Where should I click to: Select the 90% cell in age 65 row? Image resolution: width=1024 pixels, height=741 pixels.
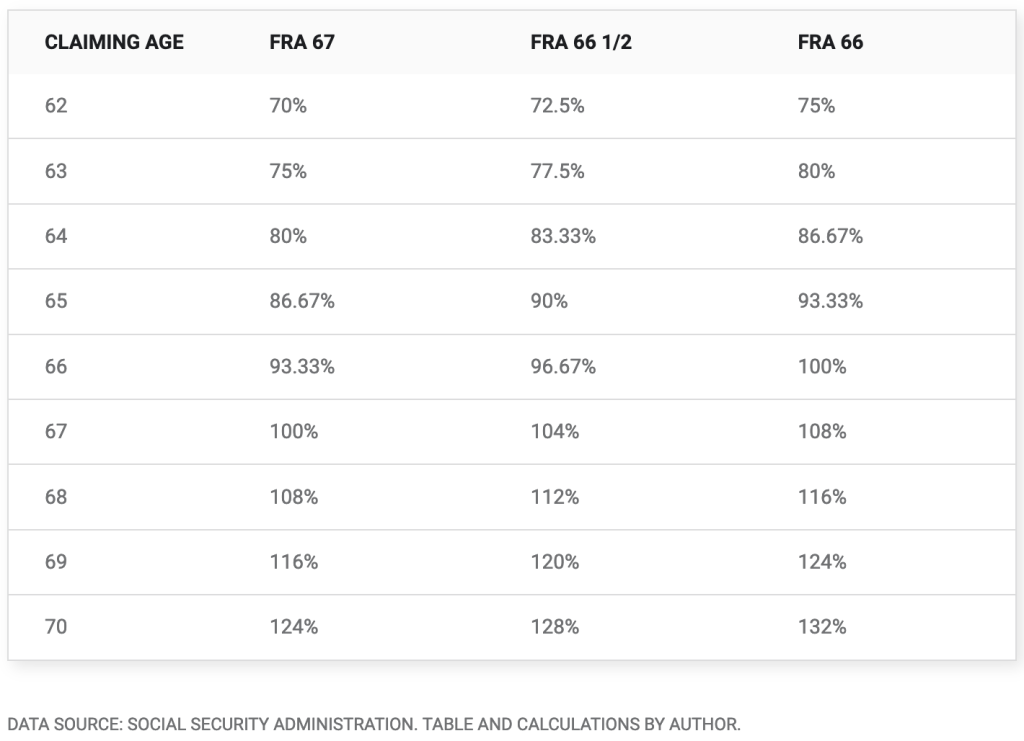tap(549, 301)
